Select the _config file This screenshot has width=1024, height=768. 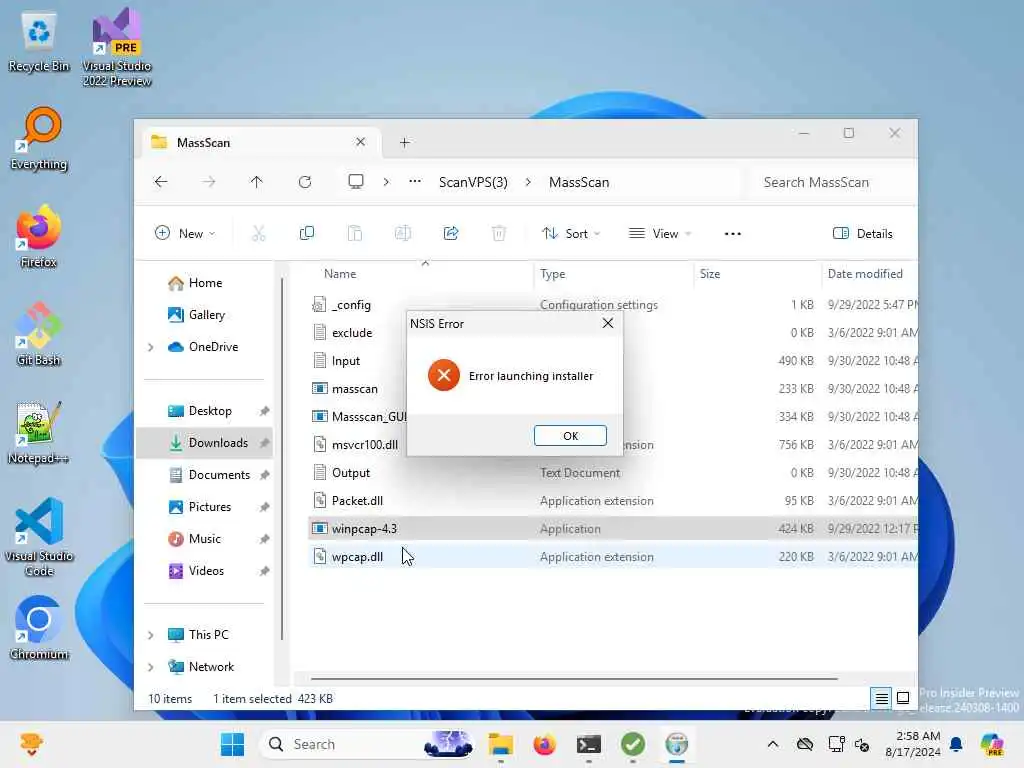click(x=351, y=305)
